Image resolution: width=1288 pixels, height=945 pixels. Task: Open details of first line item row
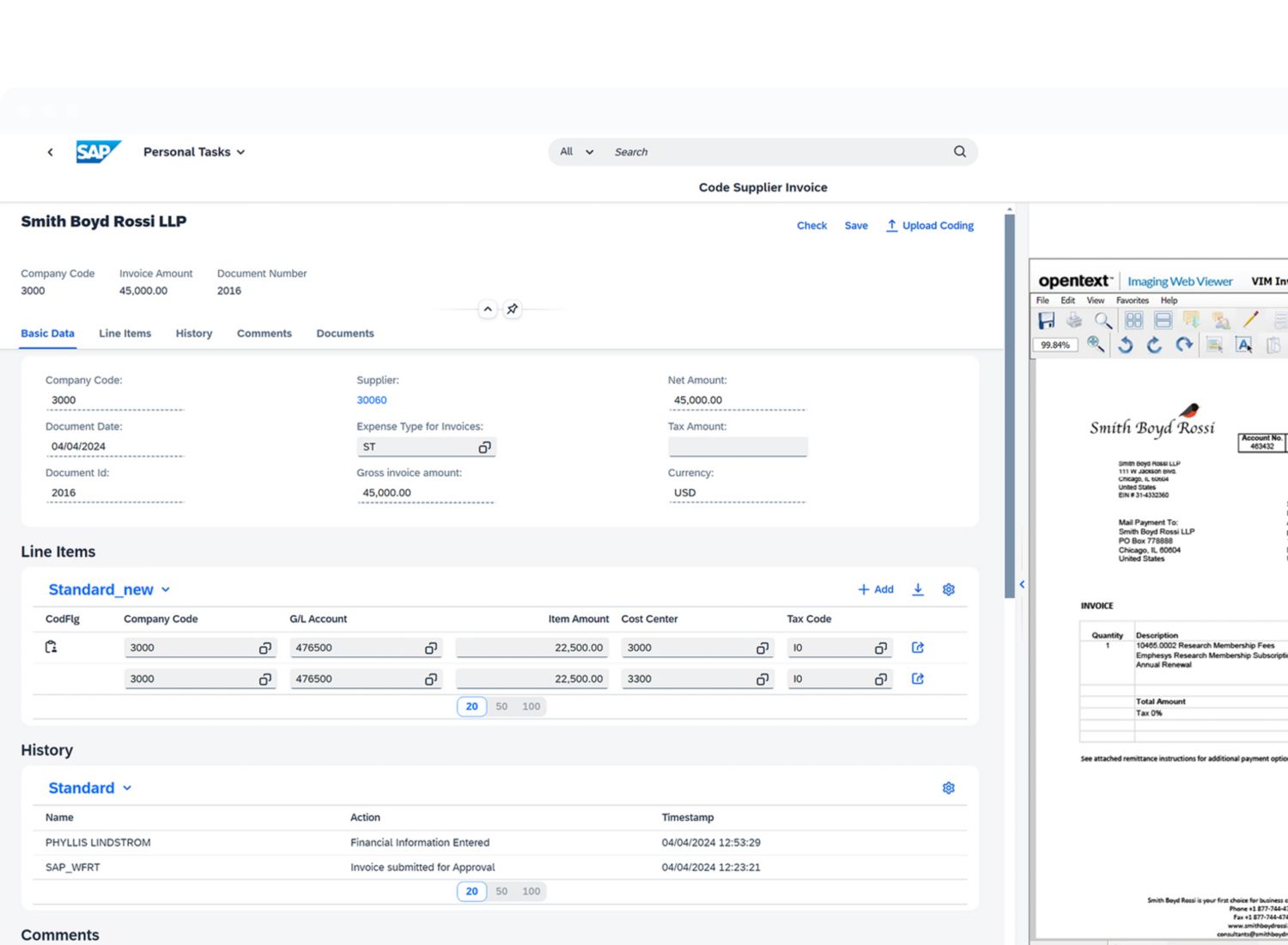click(x=917, y=648)
